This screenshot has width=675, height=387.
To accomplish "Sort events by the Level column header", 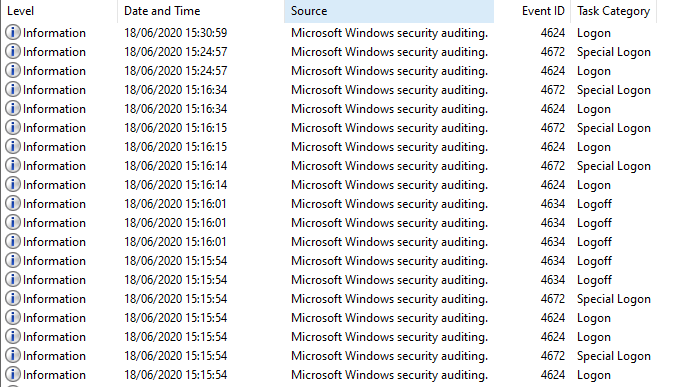I will coord(59,11).
